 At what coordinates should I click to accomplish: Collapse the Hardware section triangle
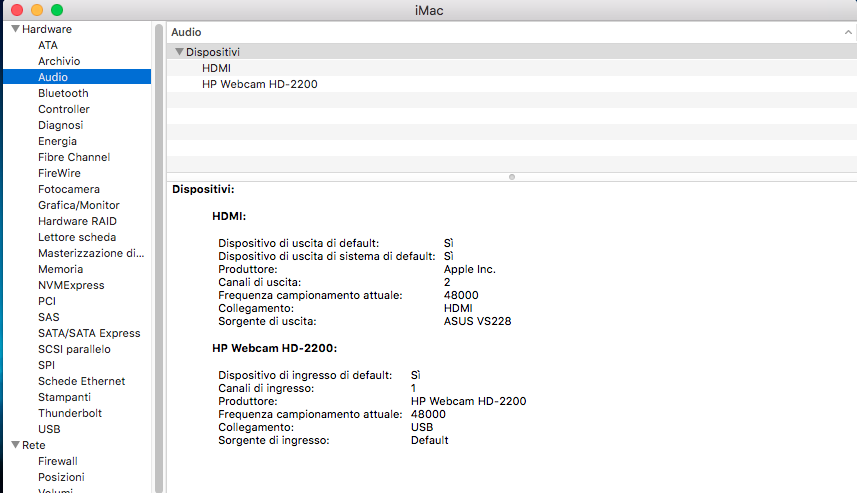tap(15, 29)
